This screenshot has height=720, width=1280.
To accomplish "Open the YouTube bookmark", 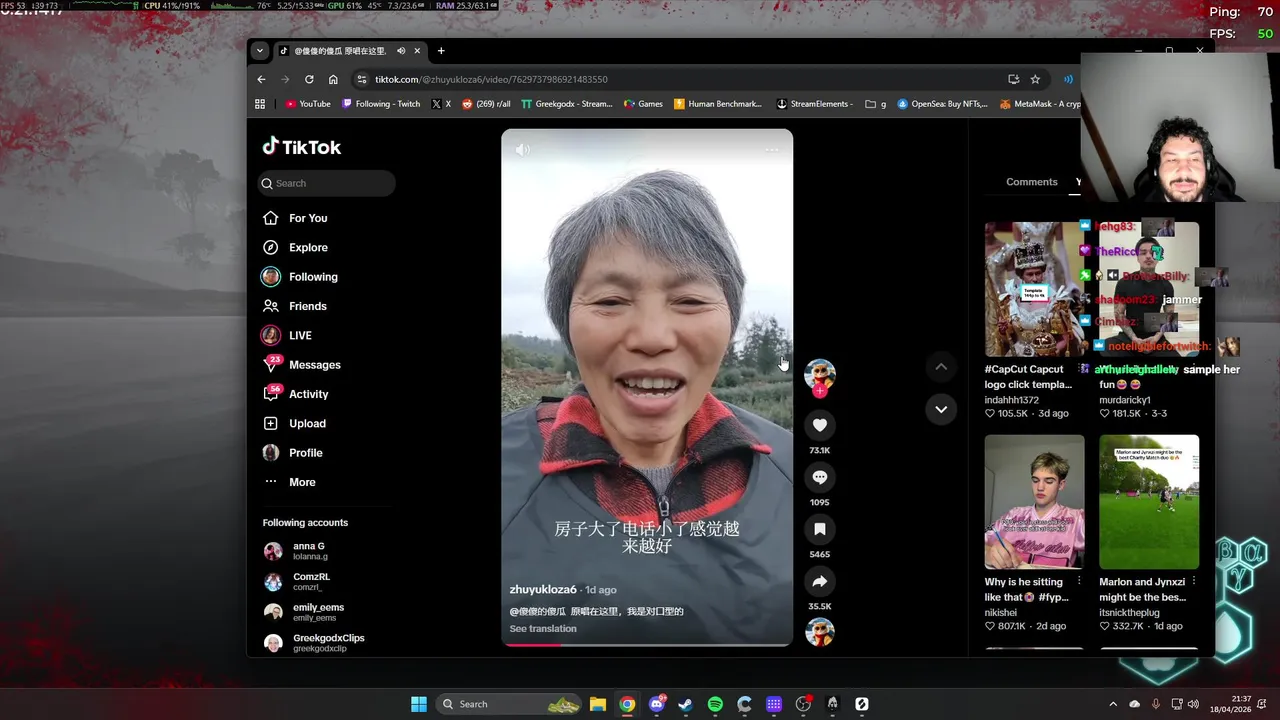I will (x=308, y=104).
